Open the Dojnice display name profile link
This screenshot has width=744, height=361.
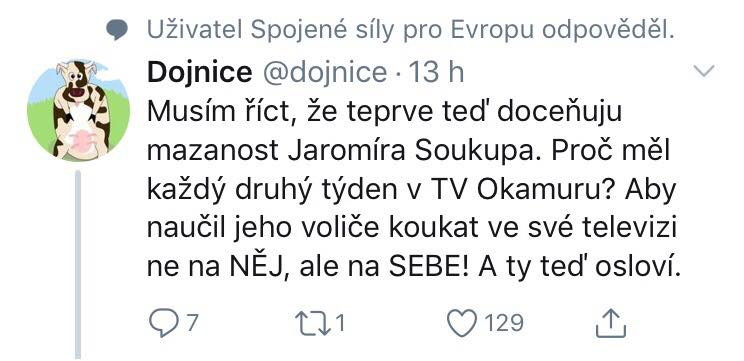200,73
